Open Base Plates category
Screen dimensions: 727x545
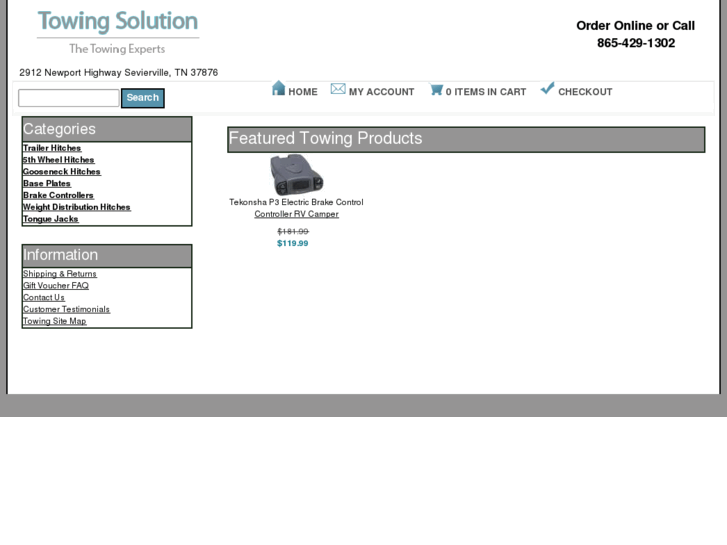point(47,183)
